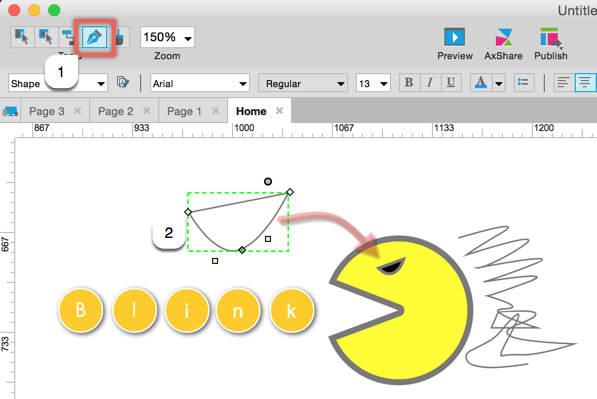The image size is (597, 399).
Task: Close the Page 2 tab
Action: click(x=146, y=111)
